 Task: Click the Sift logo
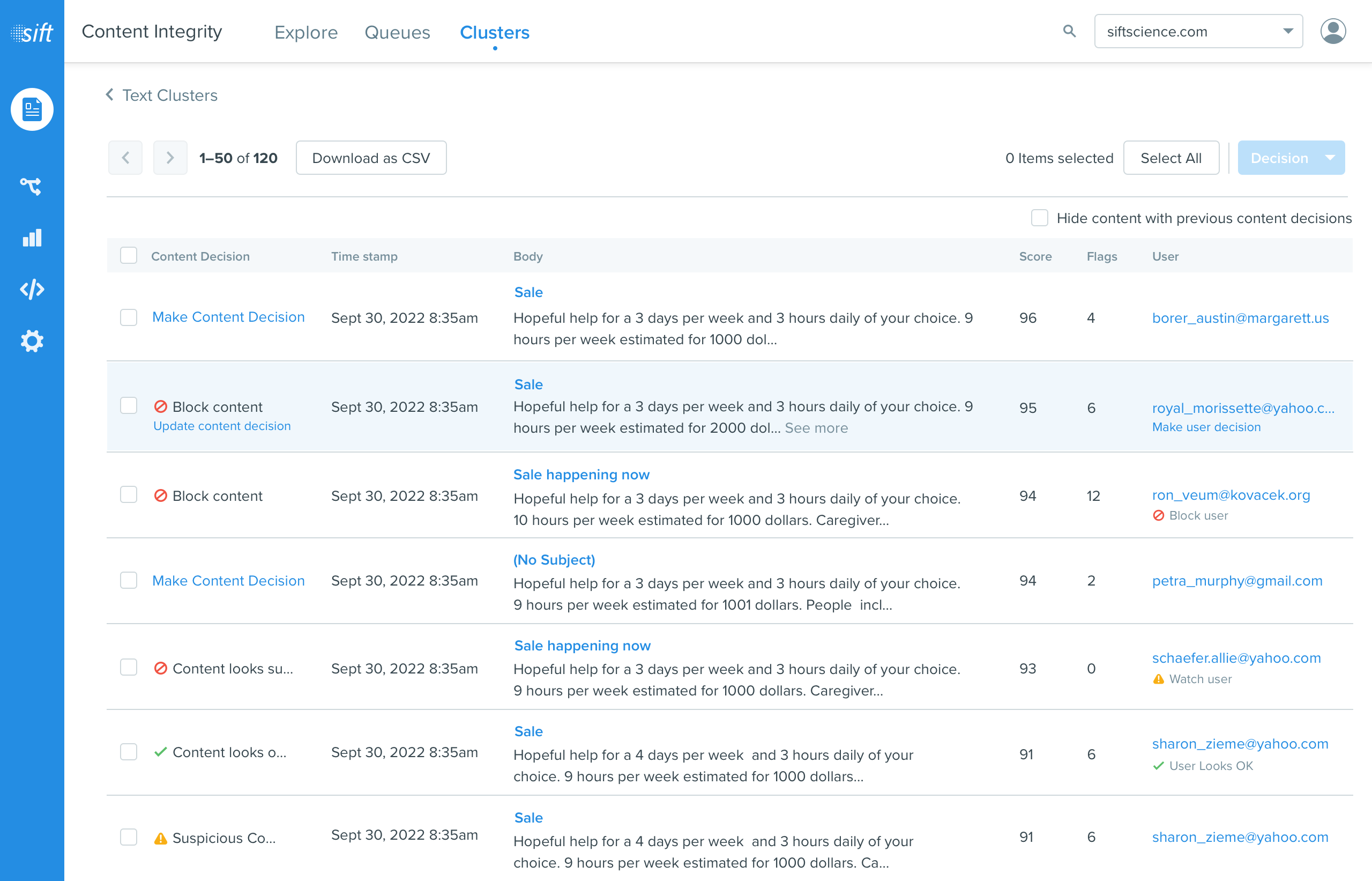[32, 33]
